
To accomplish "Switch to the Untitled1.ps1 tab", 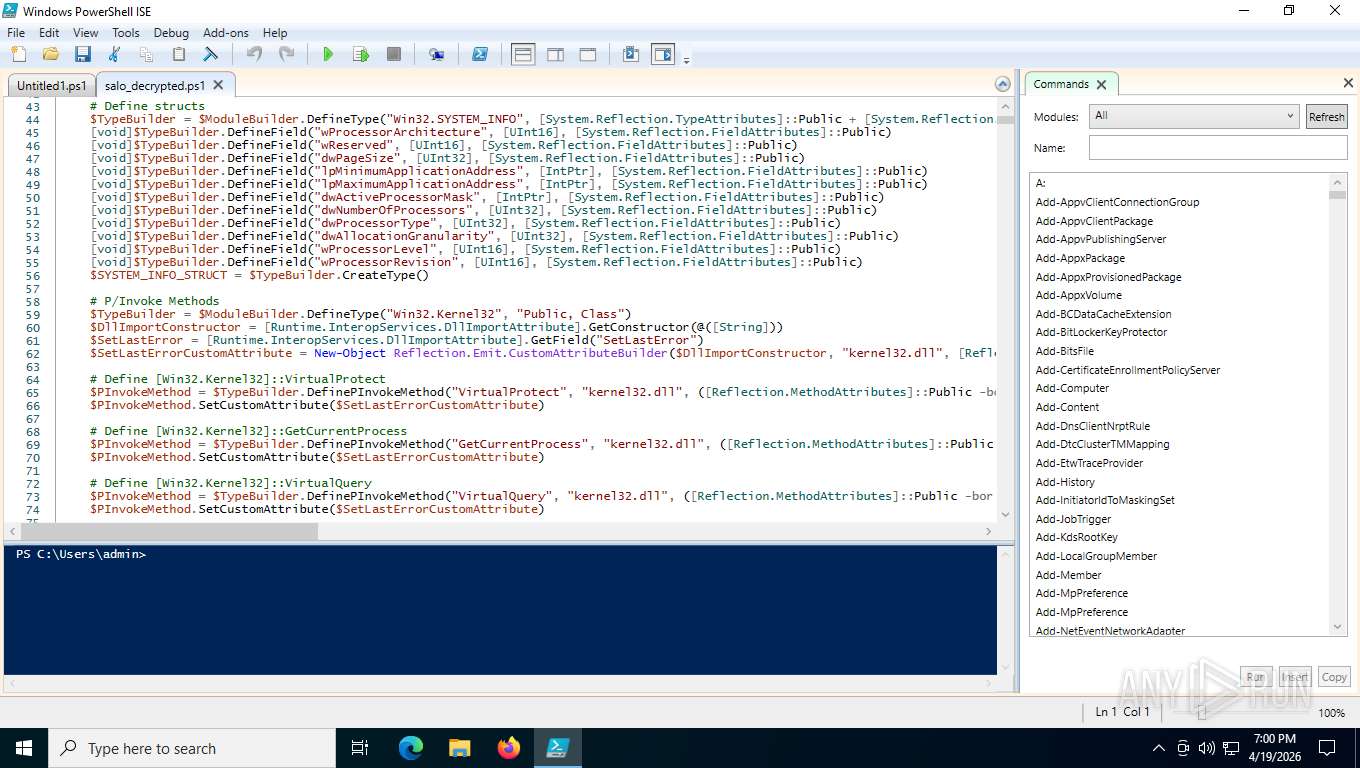I will point(52,86).
